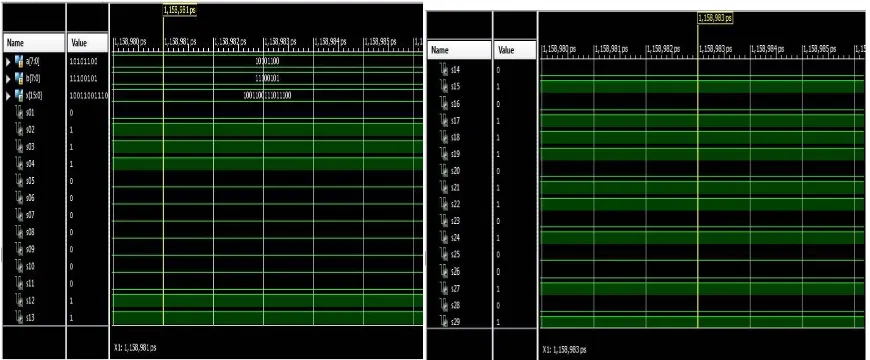Image resolution: width=870 pixels, height=360 pixels.
Task: Click the signal icon for s02
Action: pyautogui.click(x=20, y=130)
